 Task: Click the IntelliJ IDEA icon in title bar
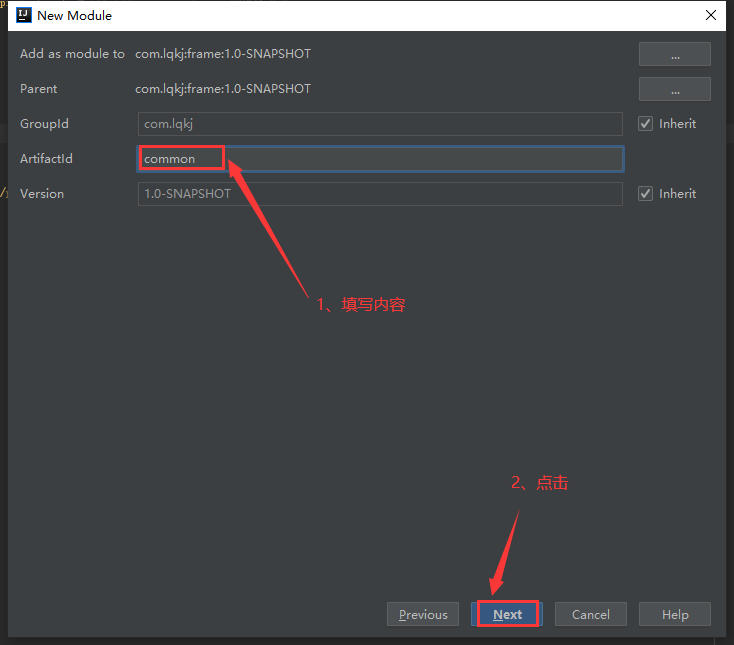(x=23, y=15)
